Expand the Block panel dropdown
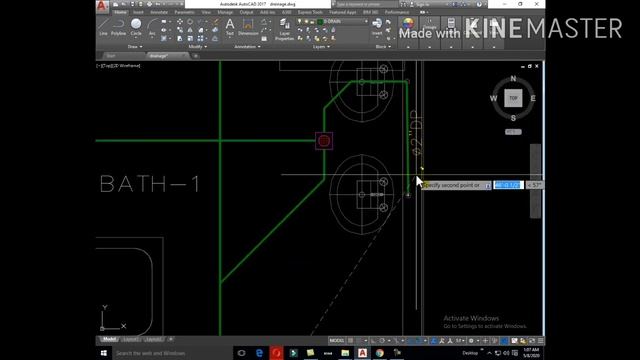The width and height of the screenshot is (640, 360). click(383, 47)
